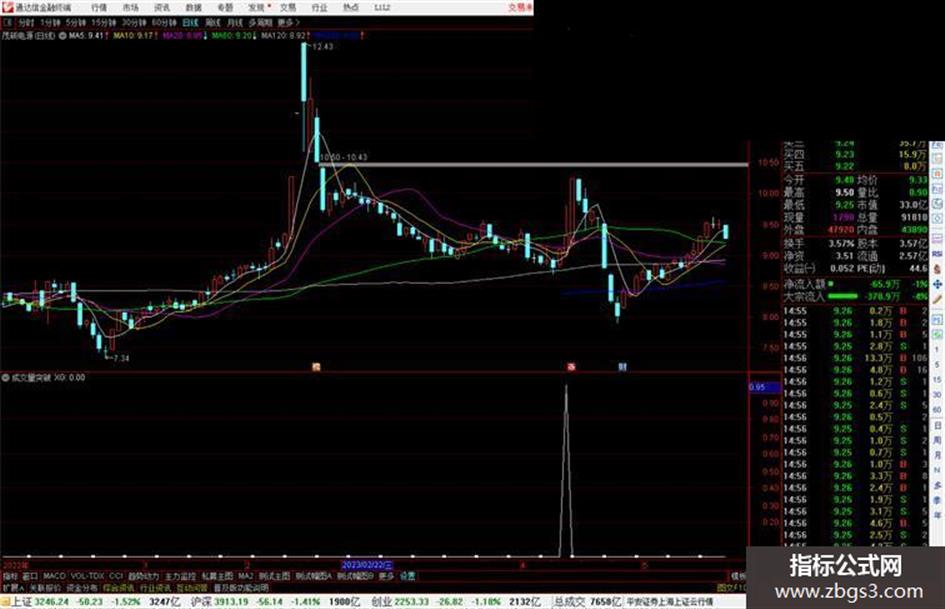The width and height of the screenshot is (945, 609).
Task: Click the 沪深 index value in the status bar
Action: pyautogui.click(x=232, y=602)
